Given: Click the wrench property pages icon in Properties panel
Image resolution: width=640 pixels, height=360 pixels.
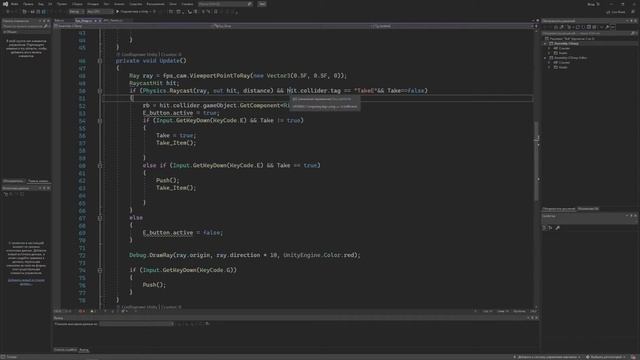Looking at the screenshot, I should click(558, 228).
